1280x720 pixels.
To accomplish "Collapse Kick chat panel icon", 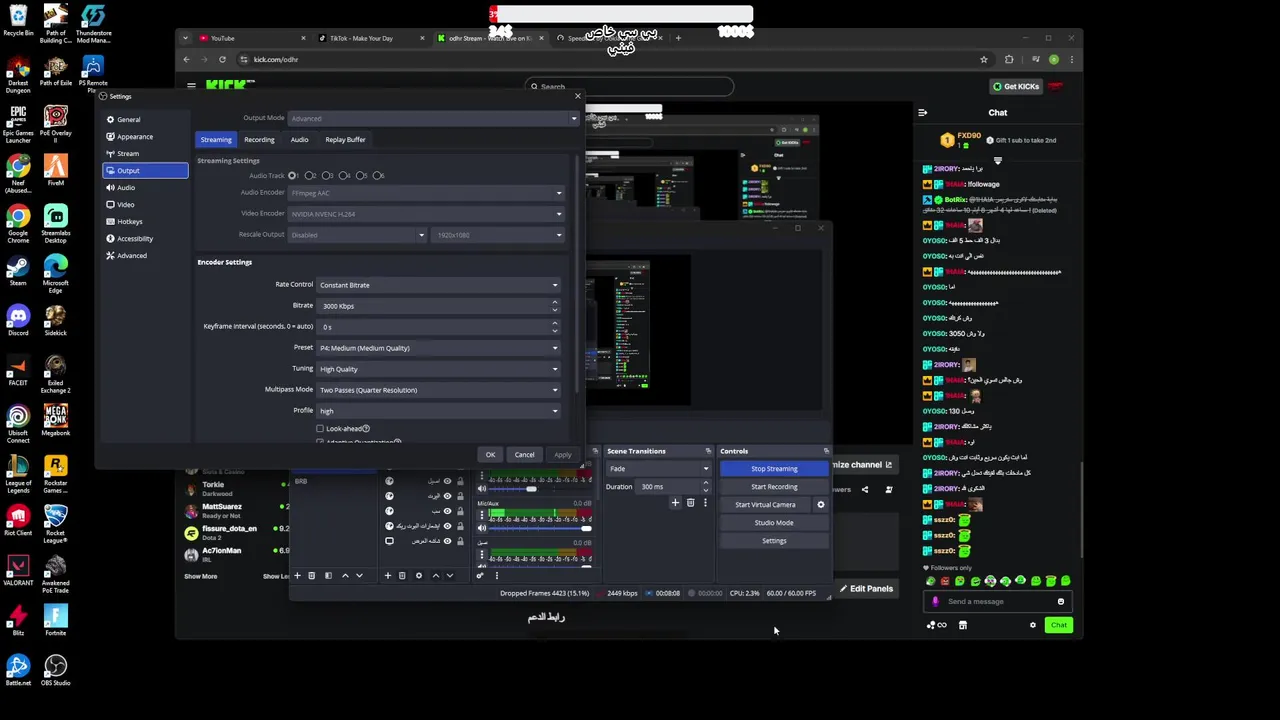I will pyautogui.click(x=922, y=112).
